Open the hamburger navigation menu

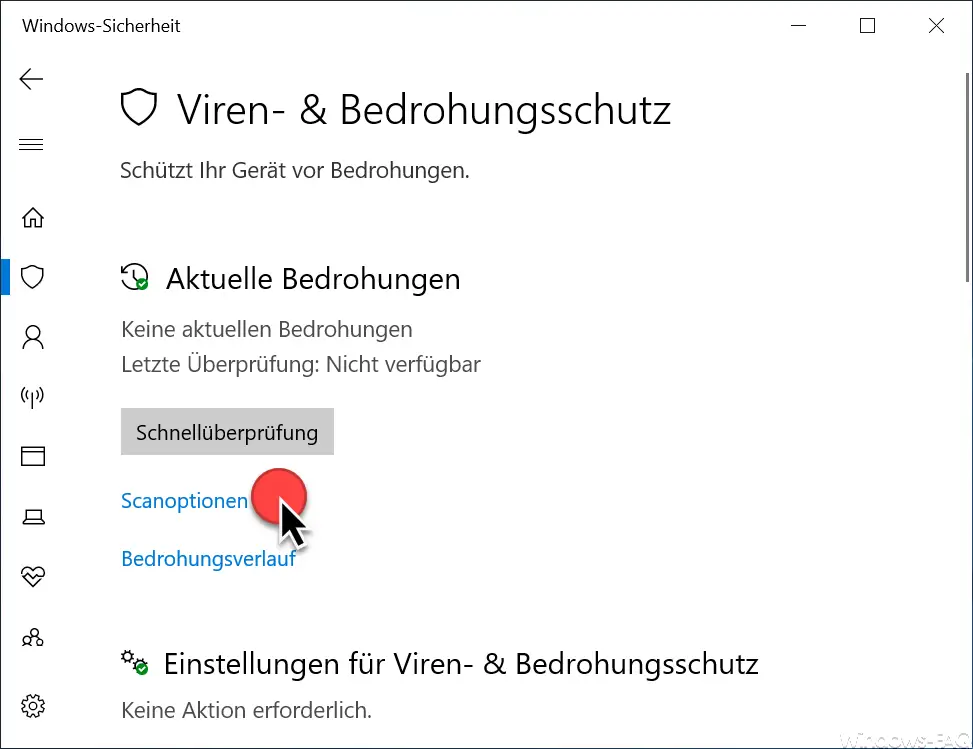pyautogui.click(x=31, y=145)
